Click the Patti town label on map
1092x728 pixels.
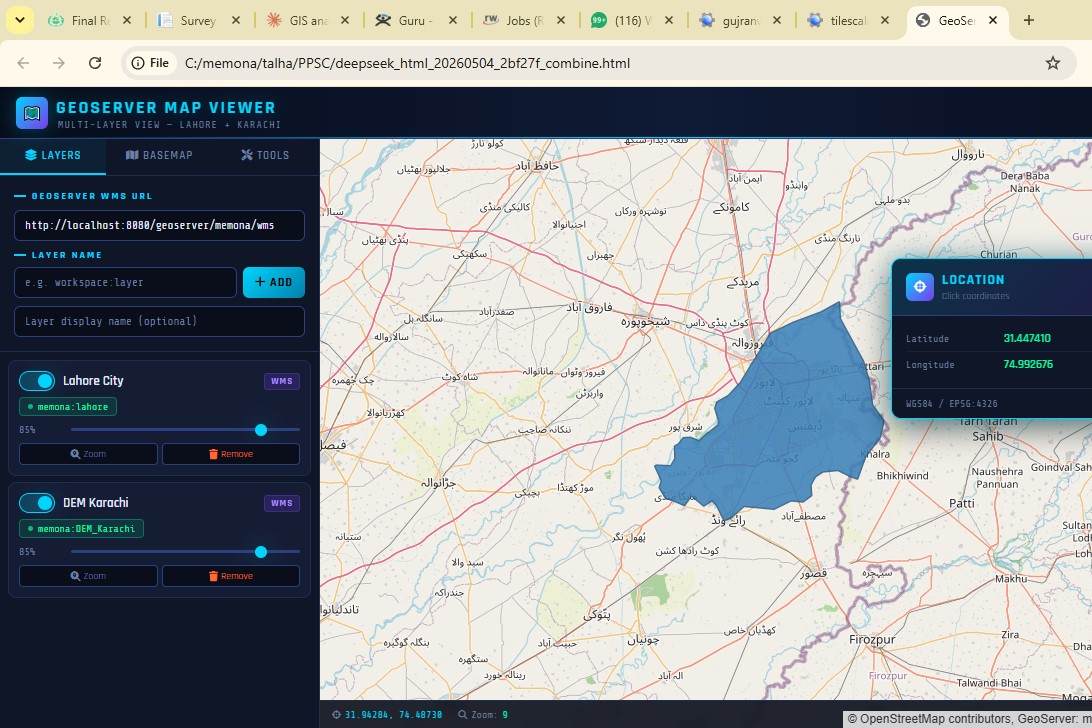click(x=962, y=503)
